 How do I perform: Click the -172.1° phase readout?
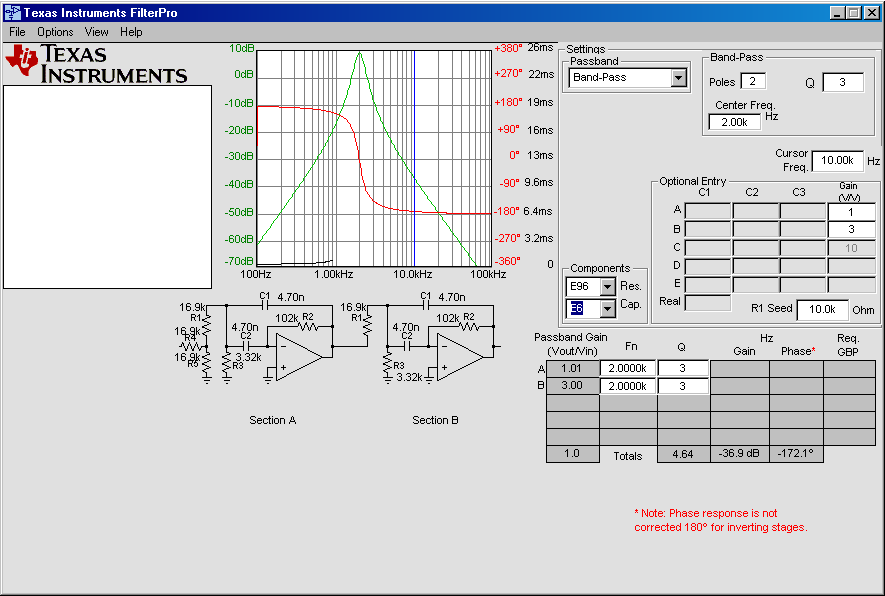796,454
